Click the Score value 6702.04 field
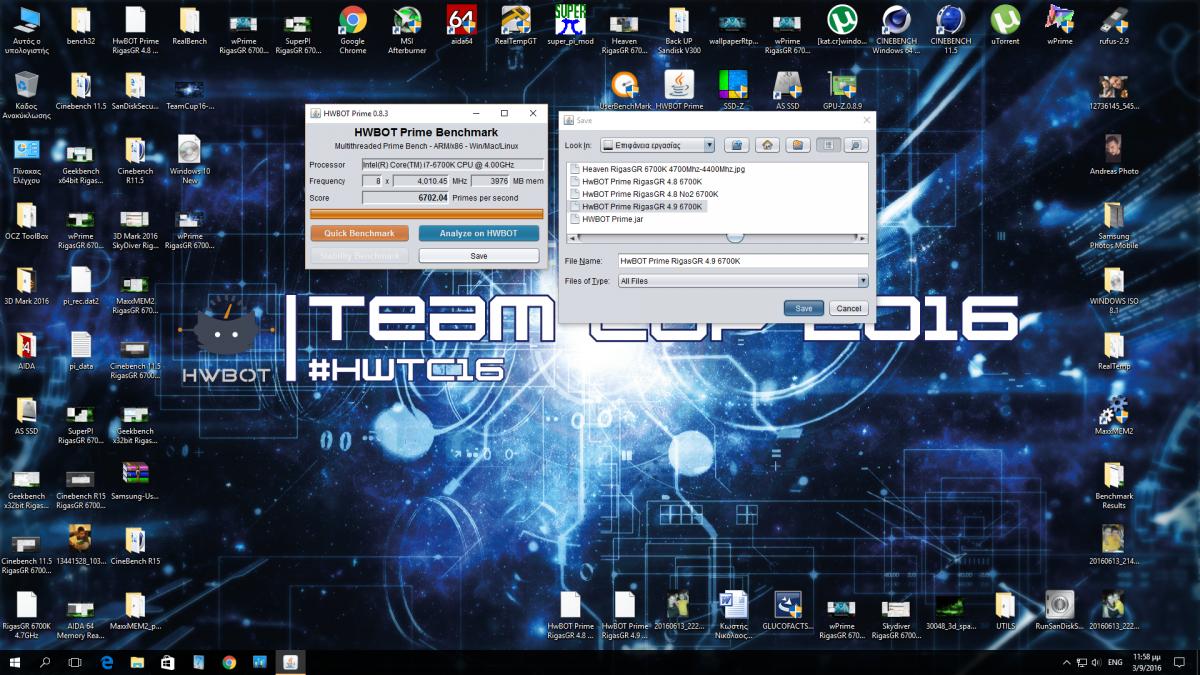 [x=405, y=197]
